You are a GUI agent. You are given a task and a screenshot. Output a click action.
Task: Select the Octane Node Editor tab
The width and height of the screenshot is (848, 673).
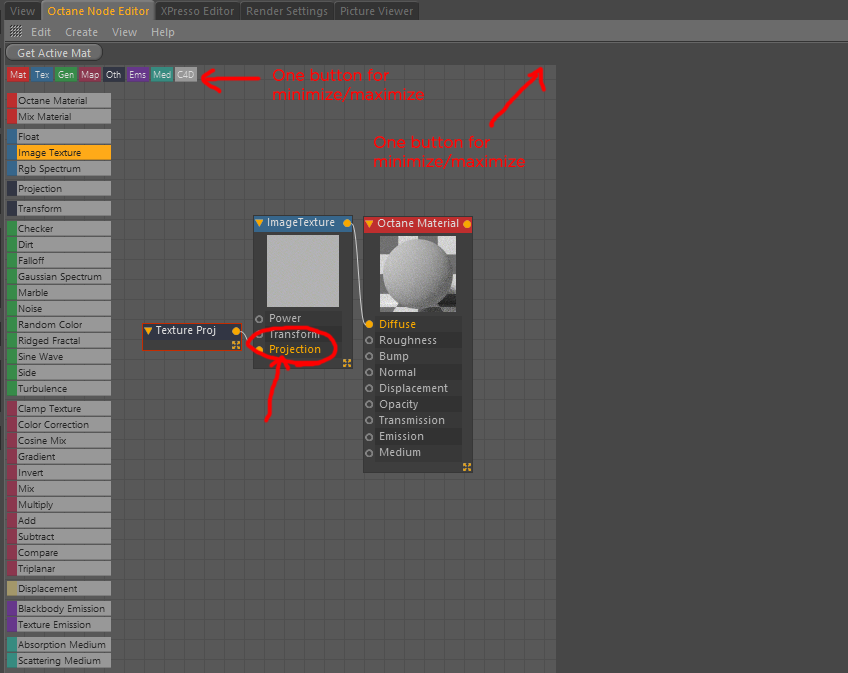tap(98, 11)
